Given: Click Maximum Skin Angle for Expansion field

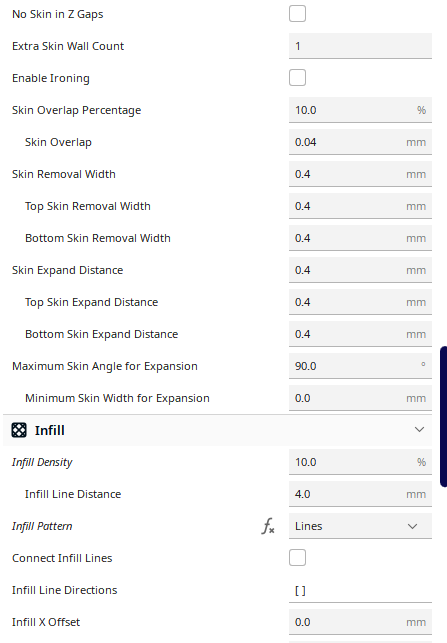Looking at the screenshot, I should [360, 366].
